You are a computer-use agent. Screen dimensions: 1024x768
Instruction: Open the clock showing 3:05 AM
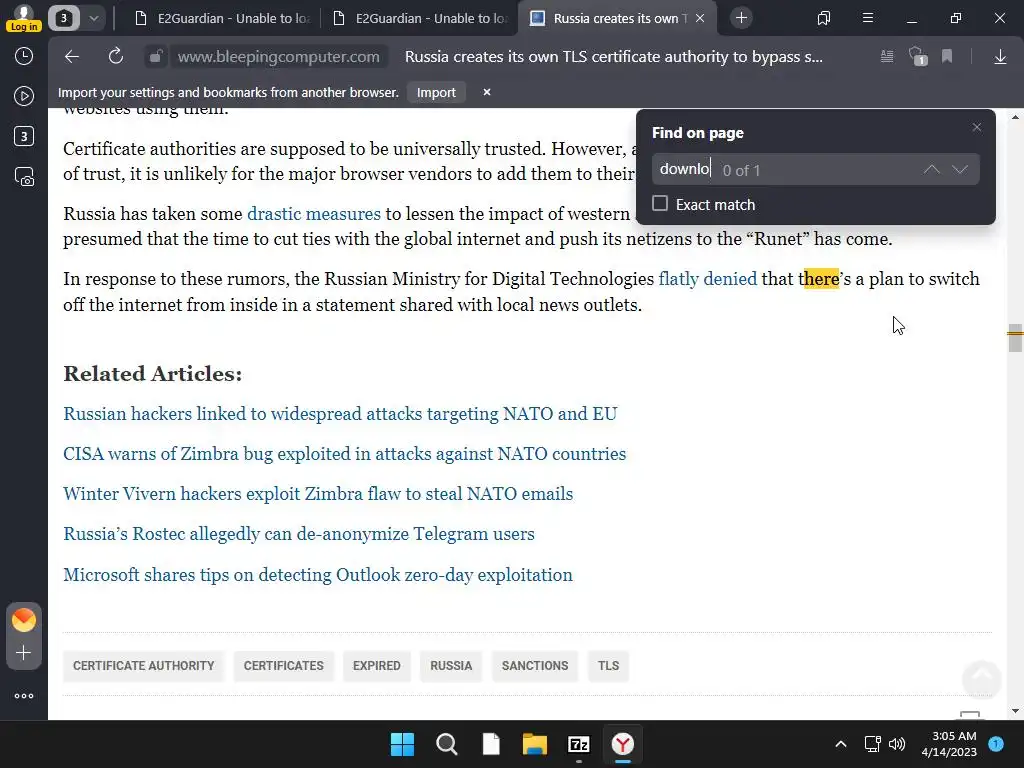(949, 744)
